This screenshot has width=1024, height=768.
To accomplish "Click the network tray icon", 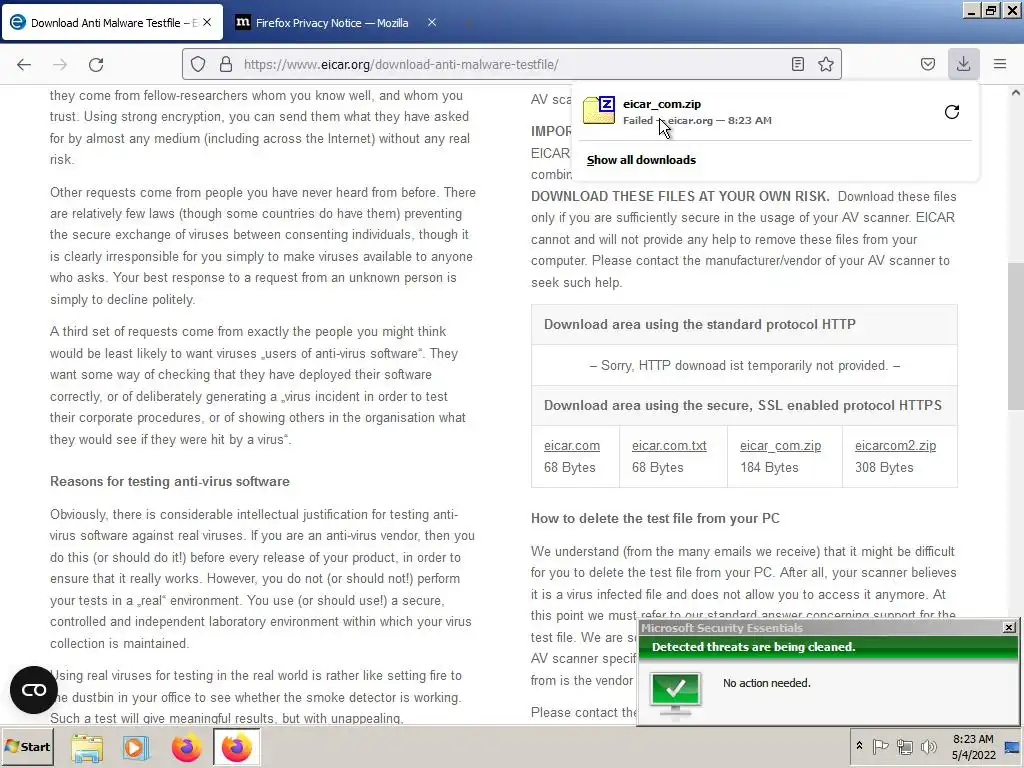I will pos(904,746).
